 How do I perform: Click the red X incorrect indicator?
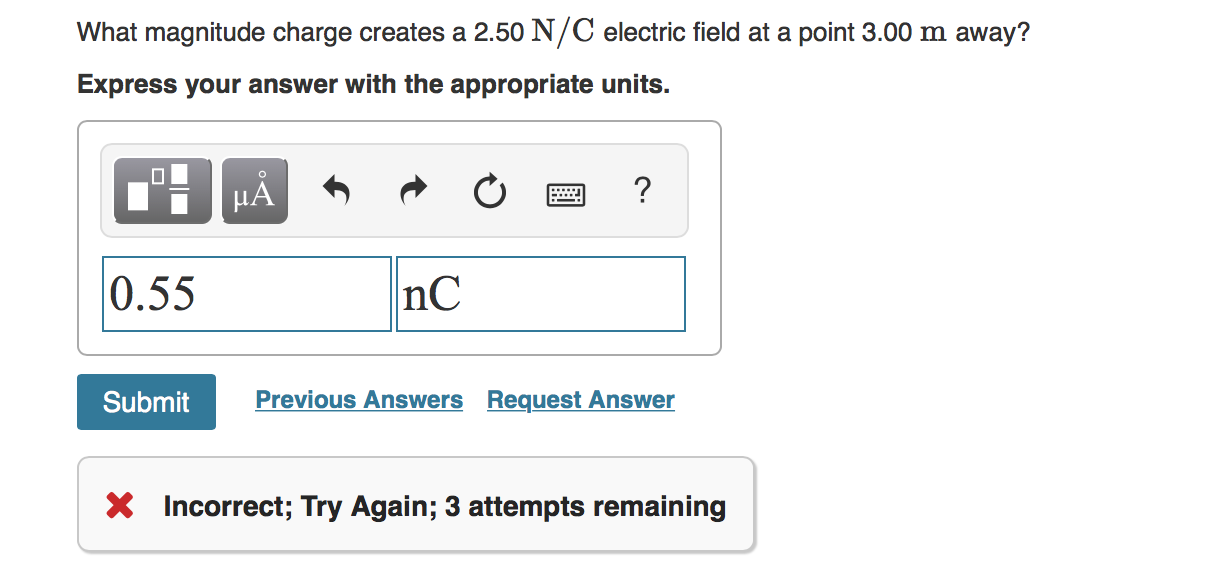pyautogui.click(x=119, y=505)
